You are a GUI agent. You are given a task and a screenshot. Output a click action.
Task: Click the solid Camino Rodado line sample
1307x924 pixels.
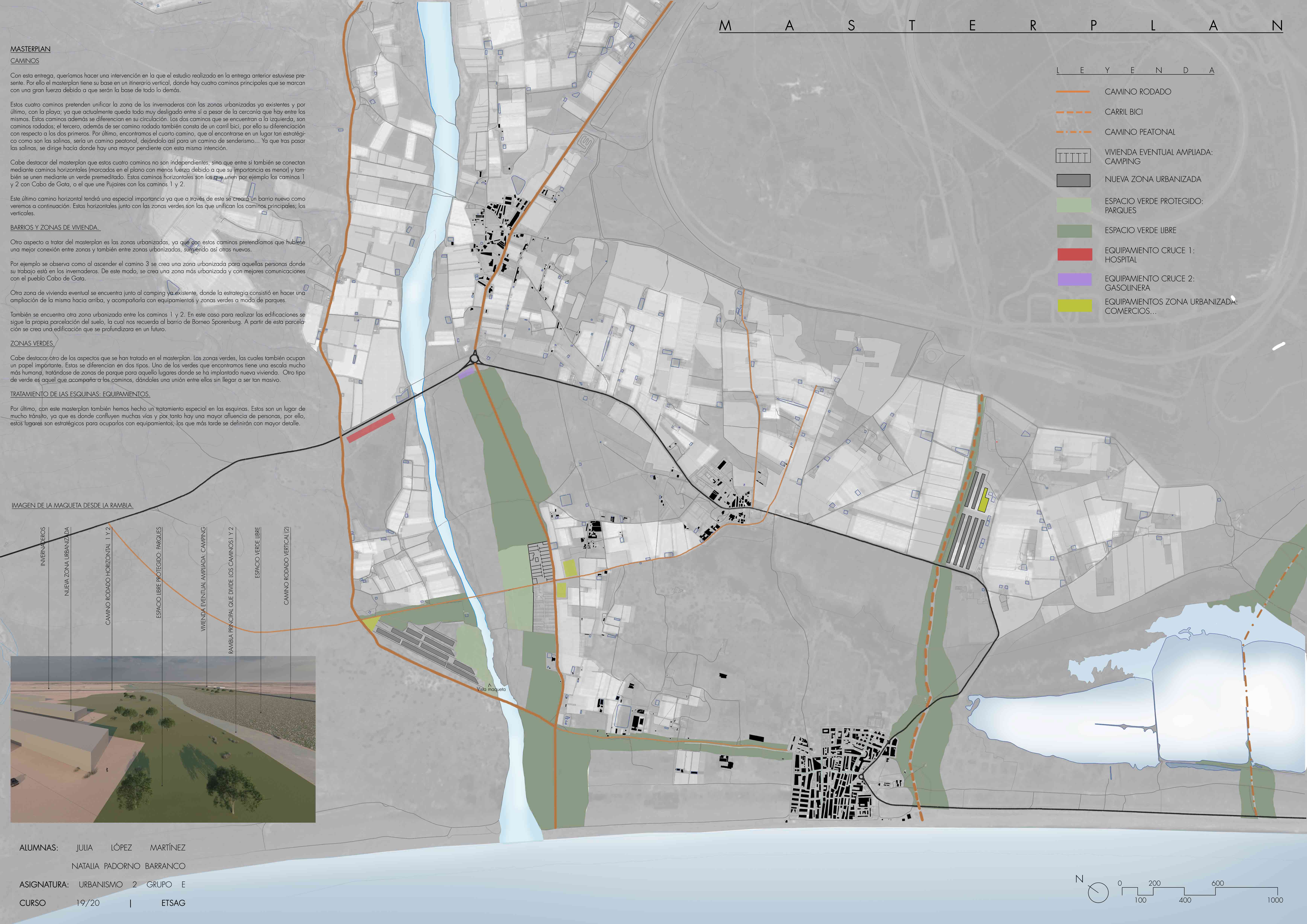click(x=1073, y=92)
